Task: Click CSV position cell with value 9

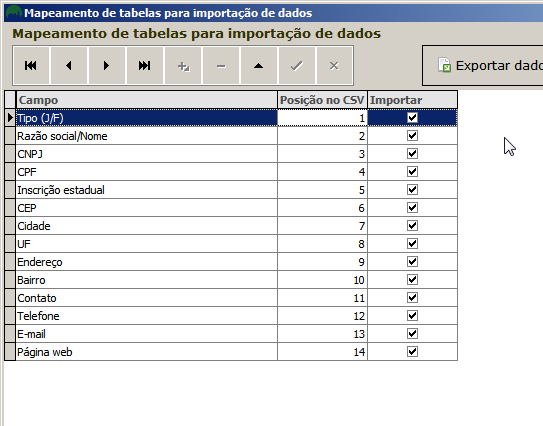Action: (322, 262)
